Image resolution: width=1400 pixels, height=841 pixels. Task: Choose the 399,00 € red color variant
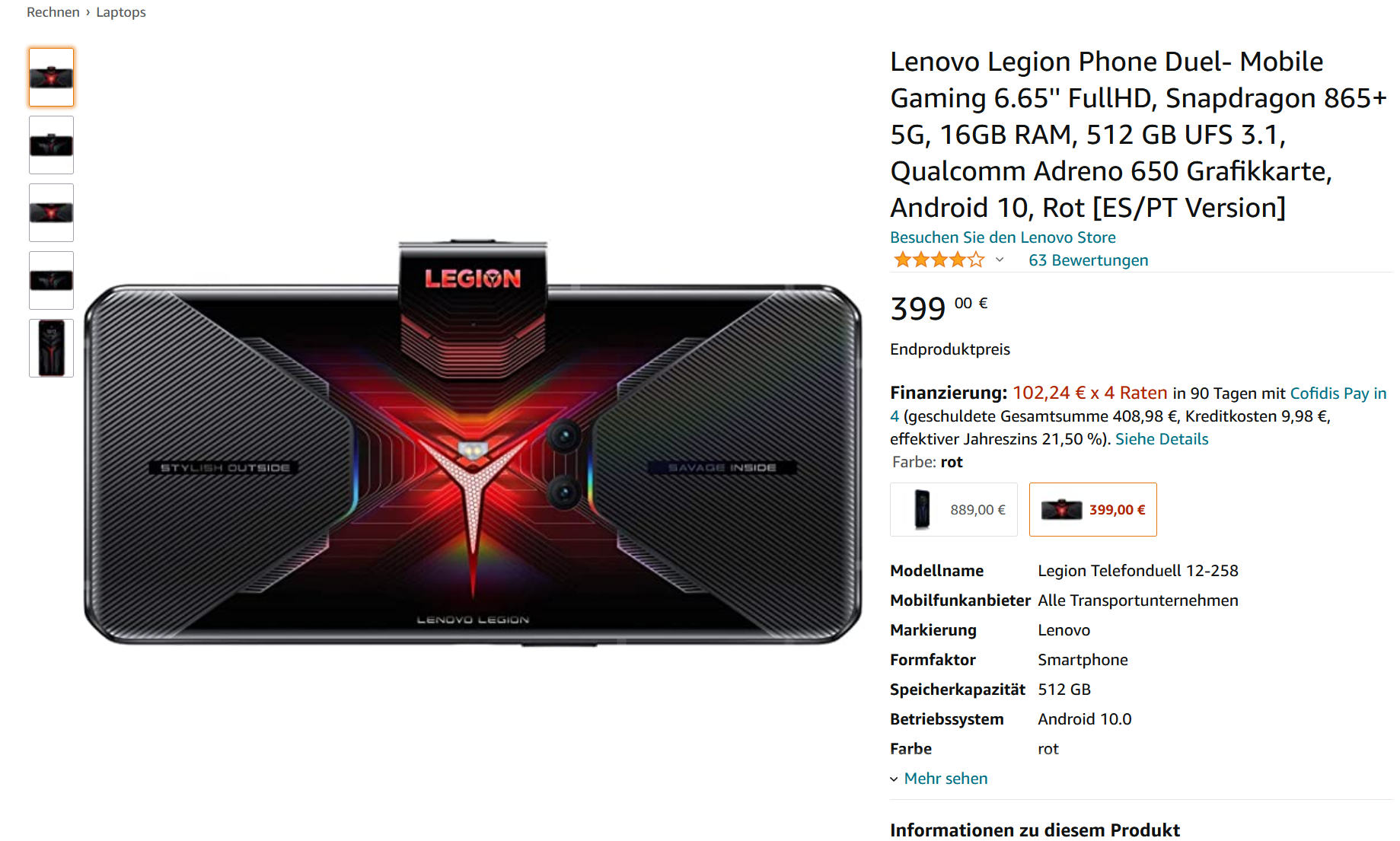pos(1092,509)
